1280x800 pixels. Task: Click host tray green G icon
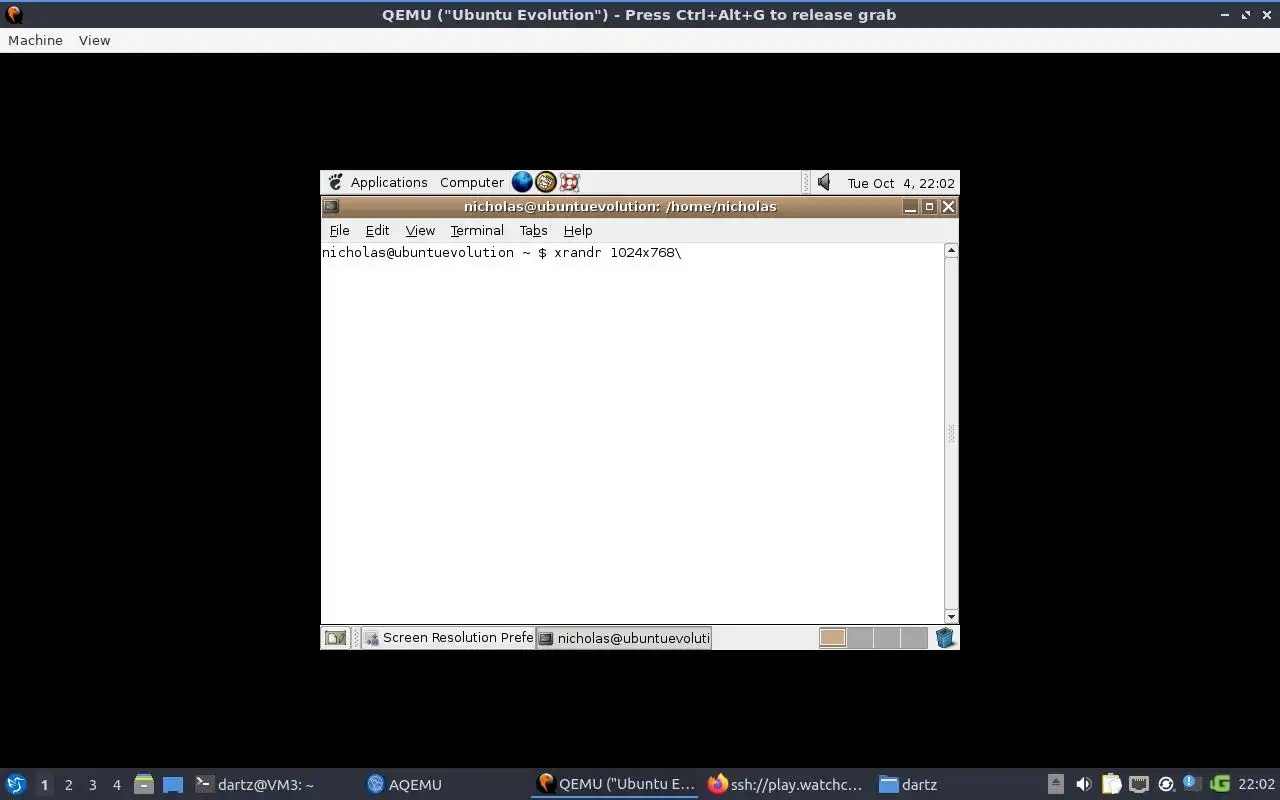[1219, 784]
